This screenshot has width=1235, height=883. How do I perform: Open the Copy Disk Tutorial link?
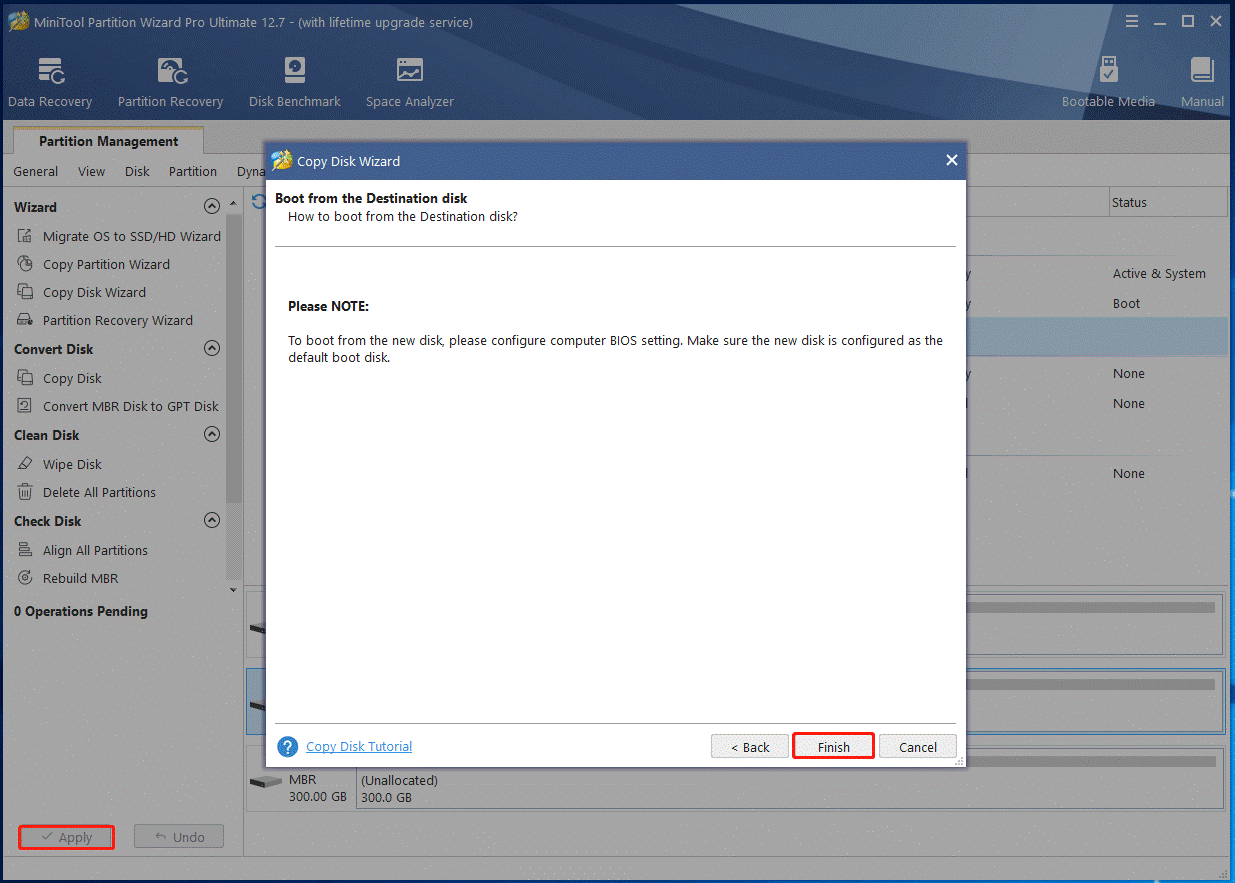[359, 747]
